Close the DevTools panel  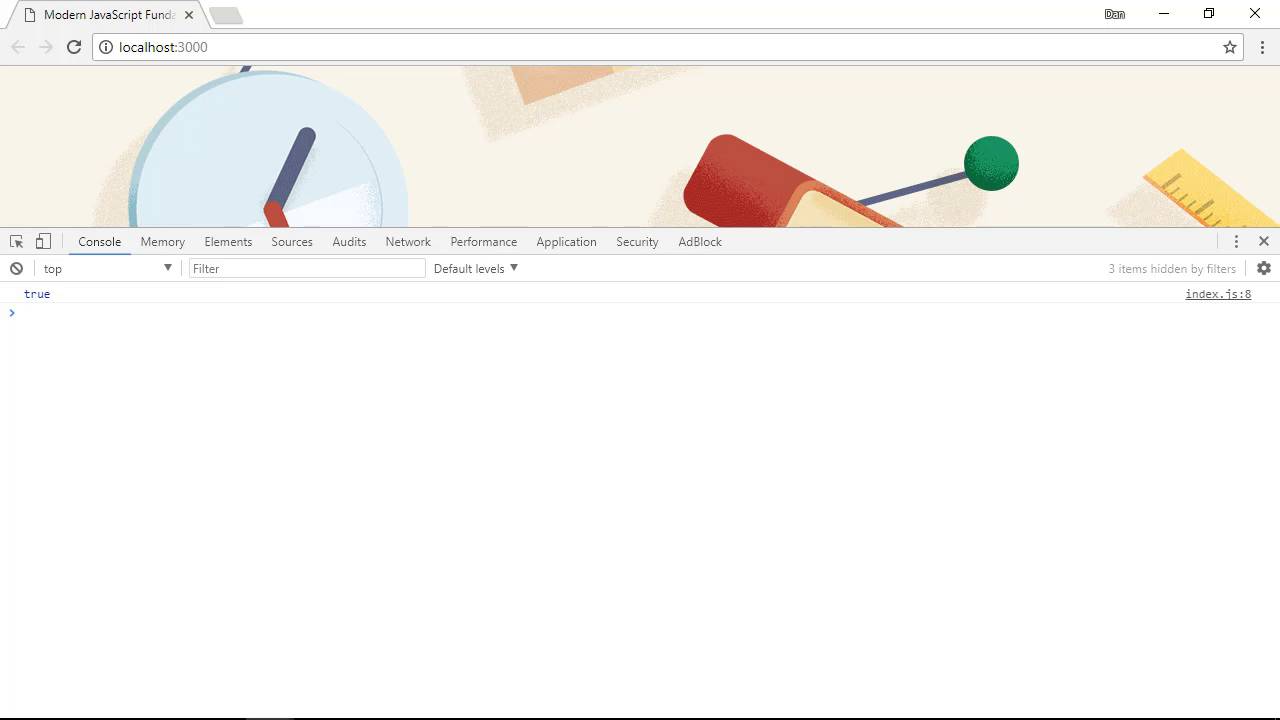pyautogui.click(x=1264, y=241)
